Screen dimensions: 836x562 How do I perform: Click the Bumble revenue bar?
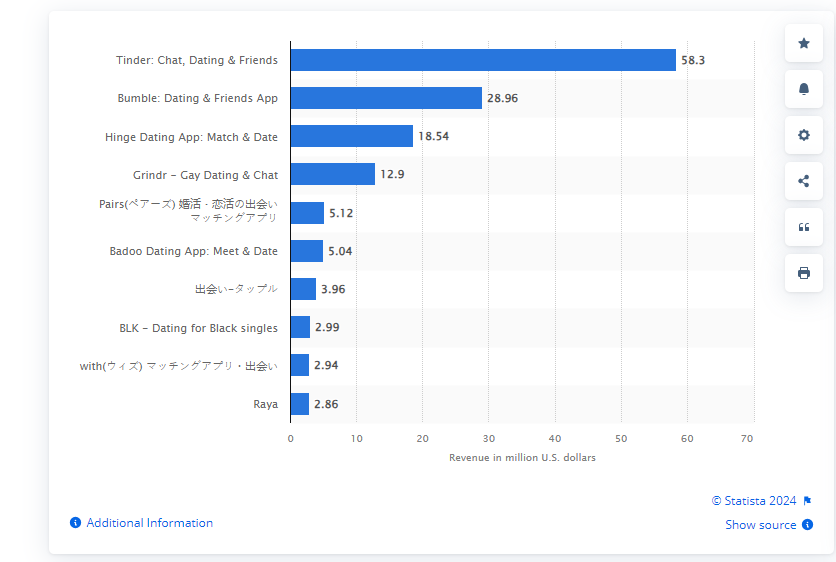pyautogui.click(x=386, y=98)
